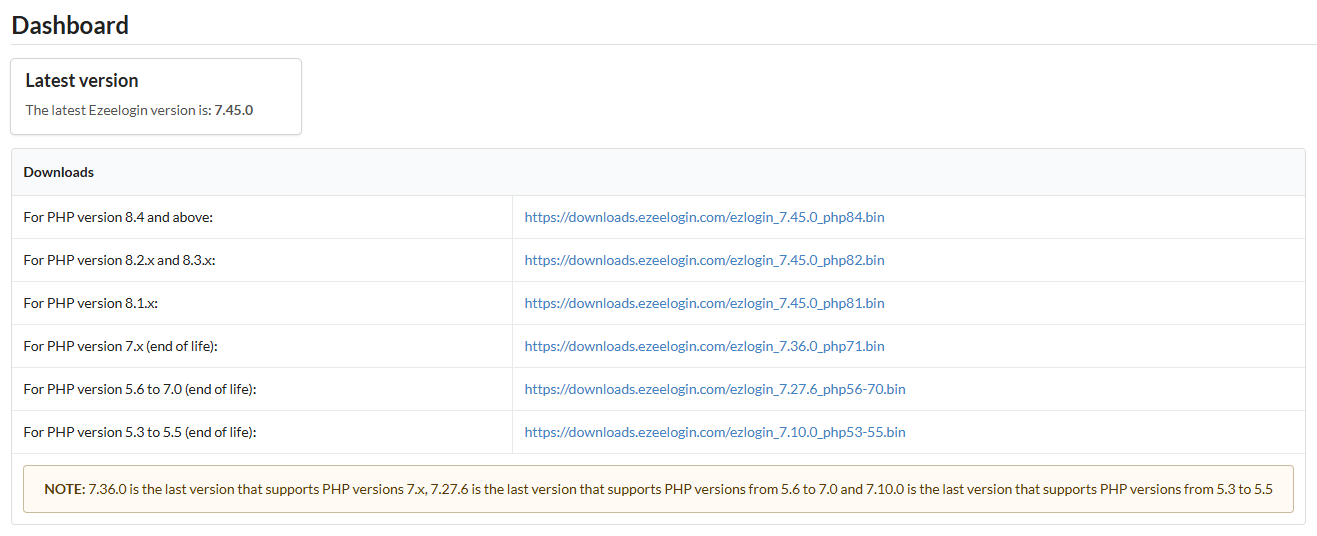Download the ezlogin_7.27.6_php56-70.bin file

coord(714,389)
